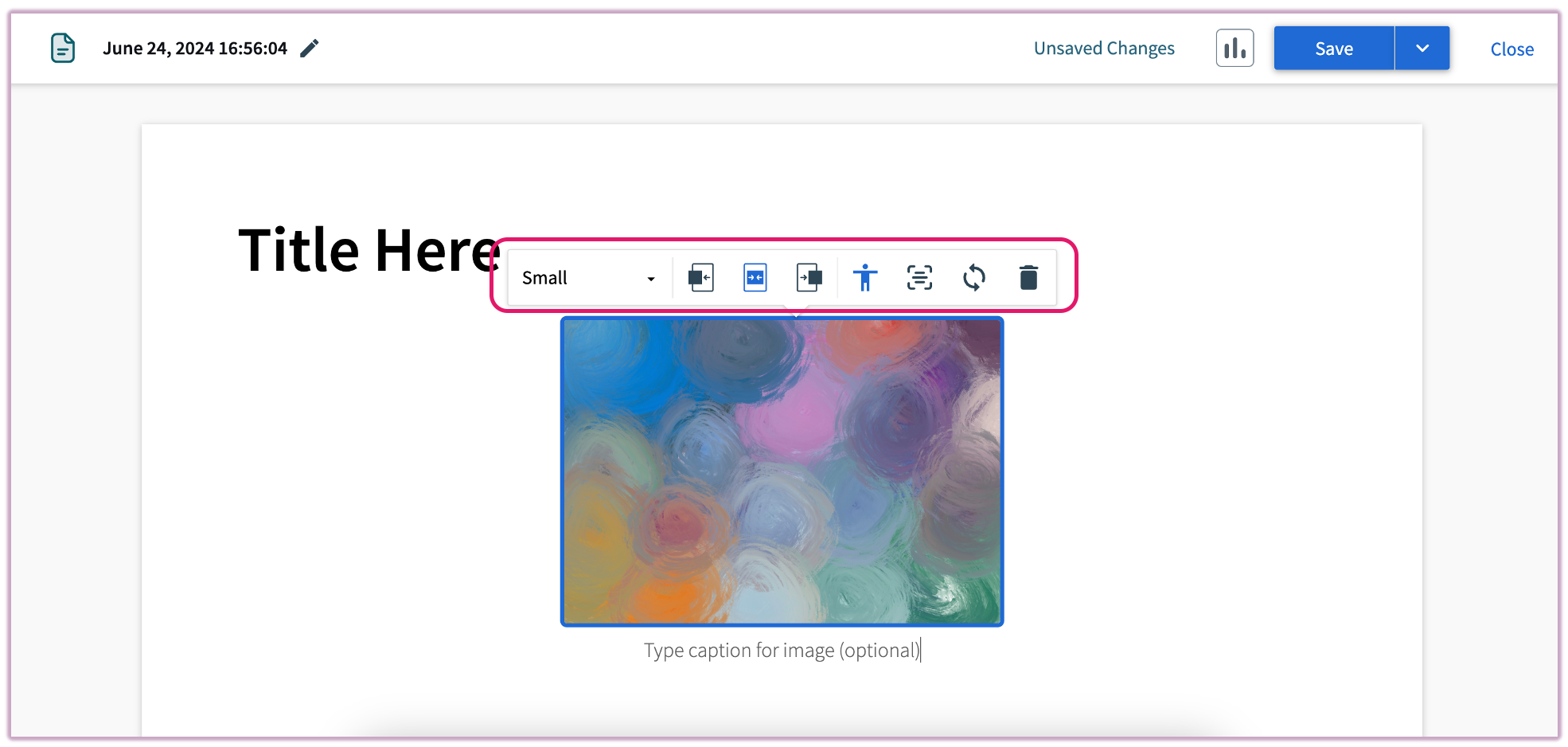This screenshot has width=1568, height=747.
Task: Click the document page icon in top left
Action: point(61,48)
